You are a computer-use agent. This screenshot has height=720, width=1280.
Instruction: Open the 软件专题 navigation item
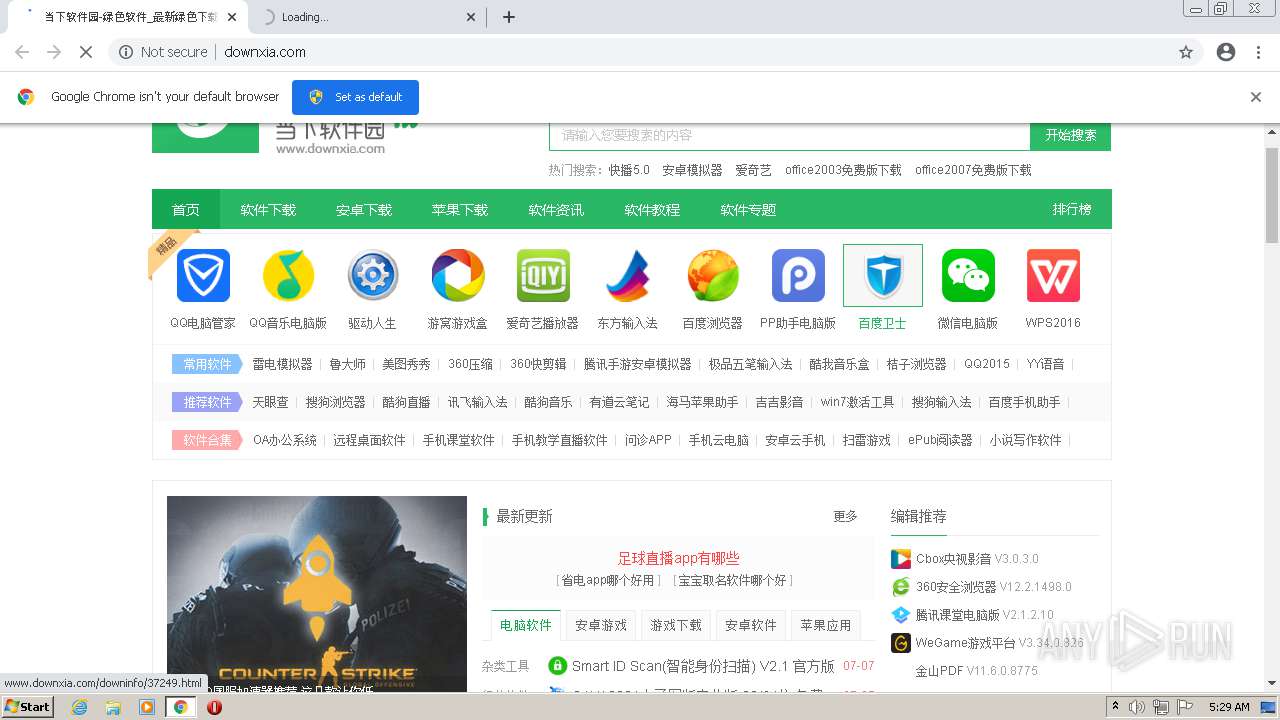tap(748, 210)
